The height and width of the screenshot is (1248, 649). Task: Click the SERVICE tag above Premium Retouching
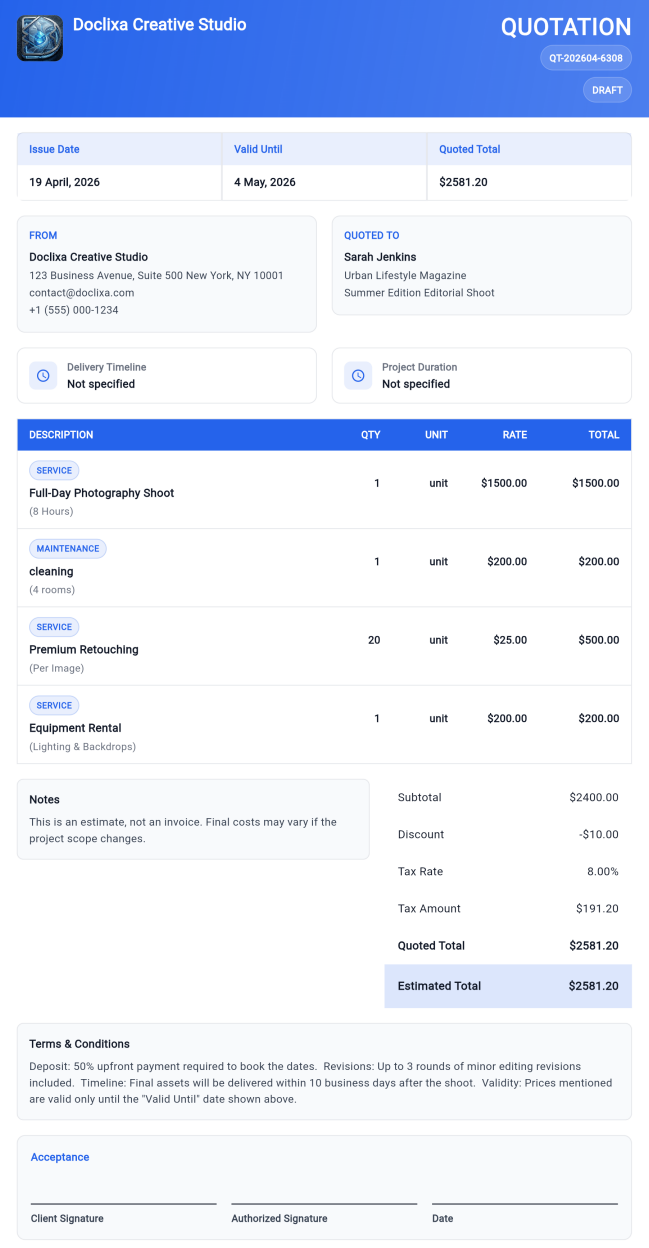(x=54, y=627)
